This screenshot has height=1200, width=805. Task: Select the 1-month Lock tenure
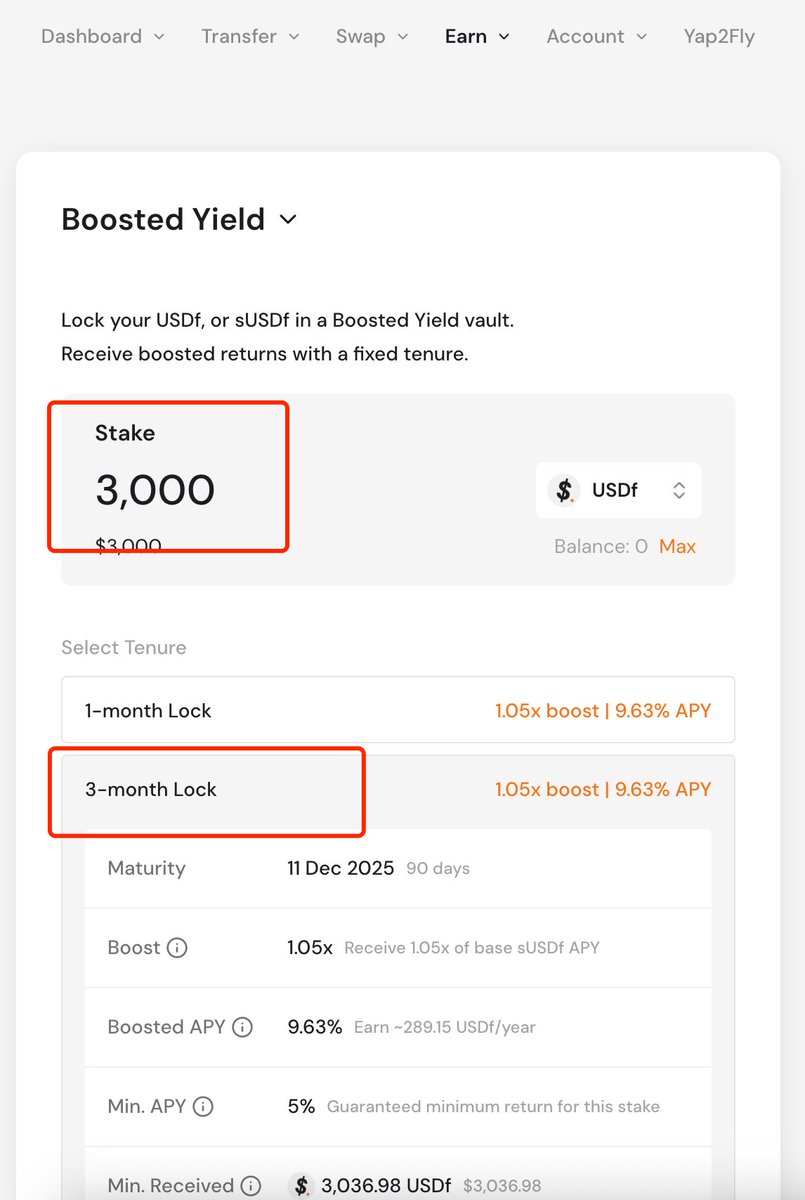[x=398, y=711]
